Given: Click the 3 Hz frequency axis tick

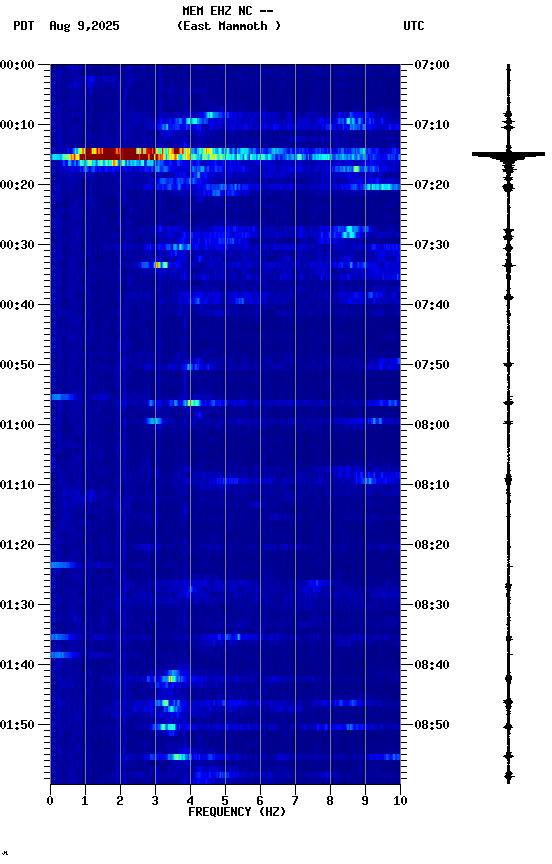Looking at the screenshot, I should coord(155,801).
